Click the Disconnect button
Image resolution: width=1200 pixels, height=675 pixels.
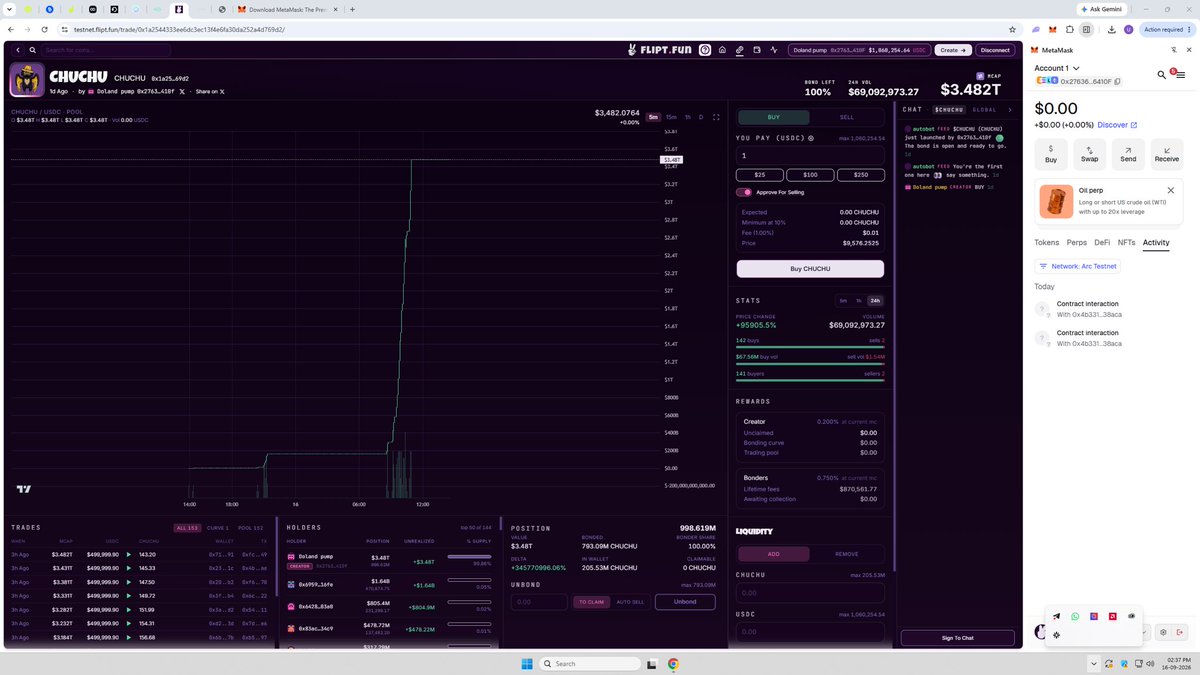[995, 50]
